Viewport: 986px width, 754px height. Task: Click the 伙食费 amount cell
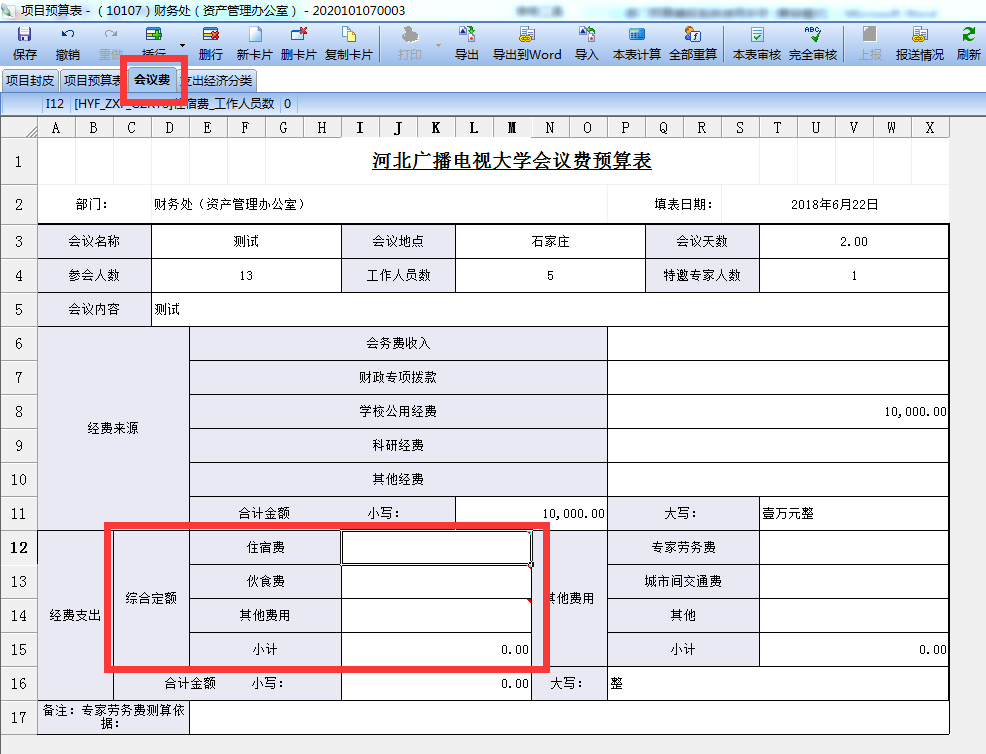click(436, 581)
